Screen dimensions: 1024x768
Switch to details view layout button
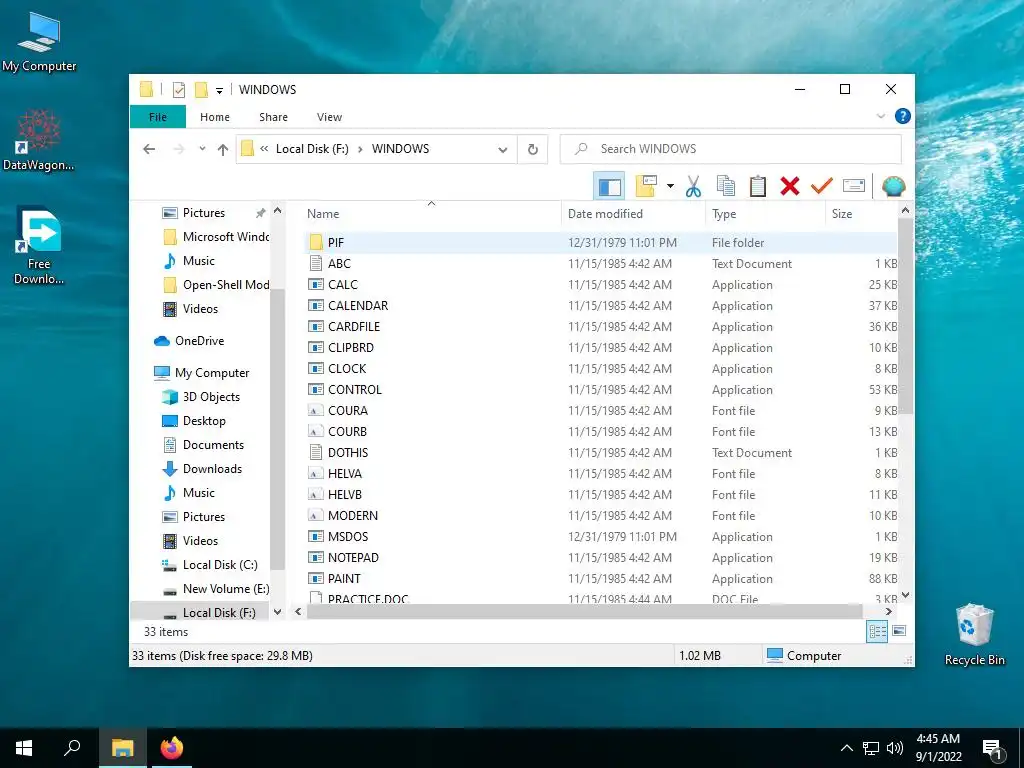(x=877, y=631)
